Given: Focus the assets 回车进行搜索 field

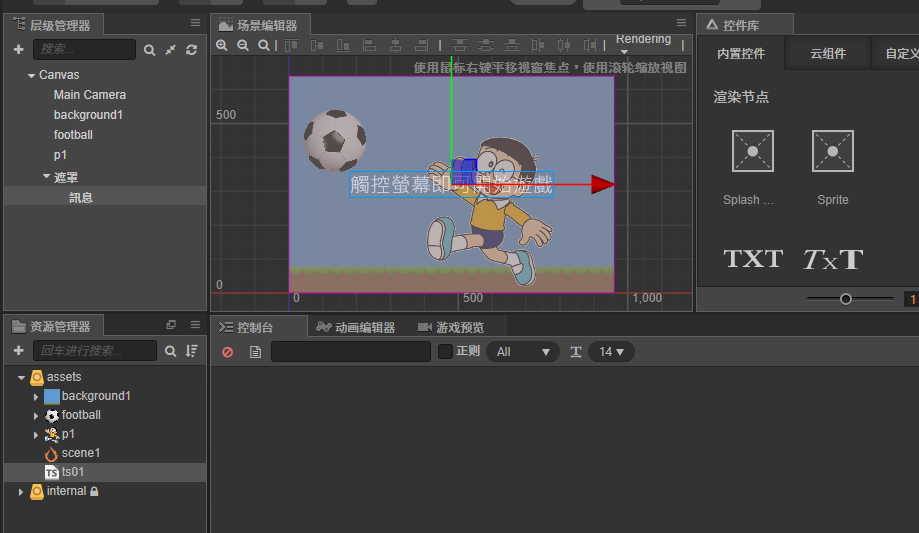Looking at the screenshot, I should point(95,351).
